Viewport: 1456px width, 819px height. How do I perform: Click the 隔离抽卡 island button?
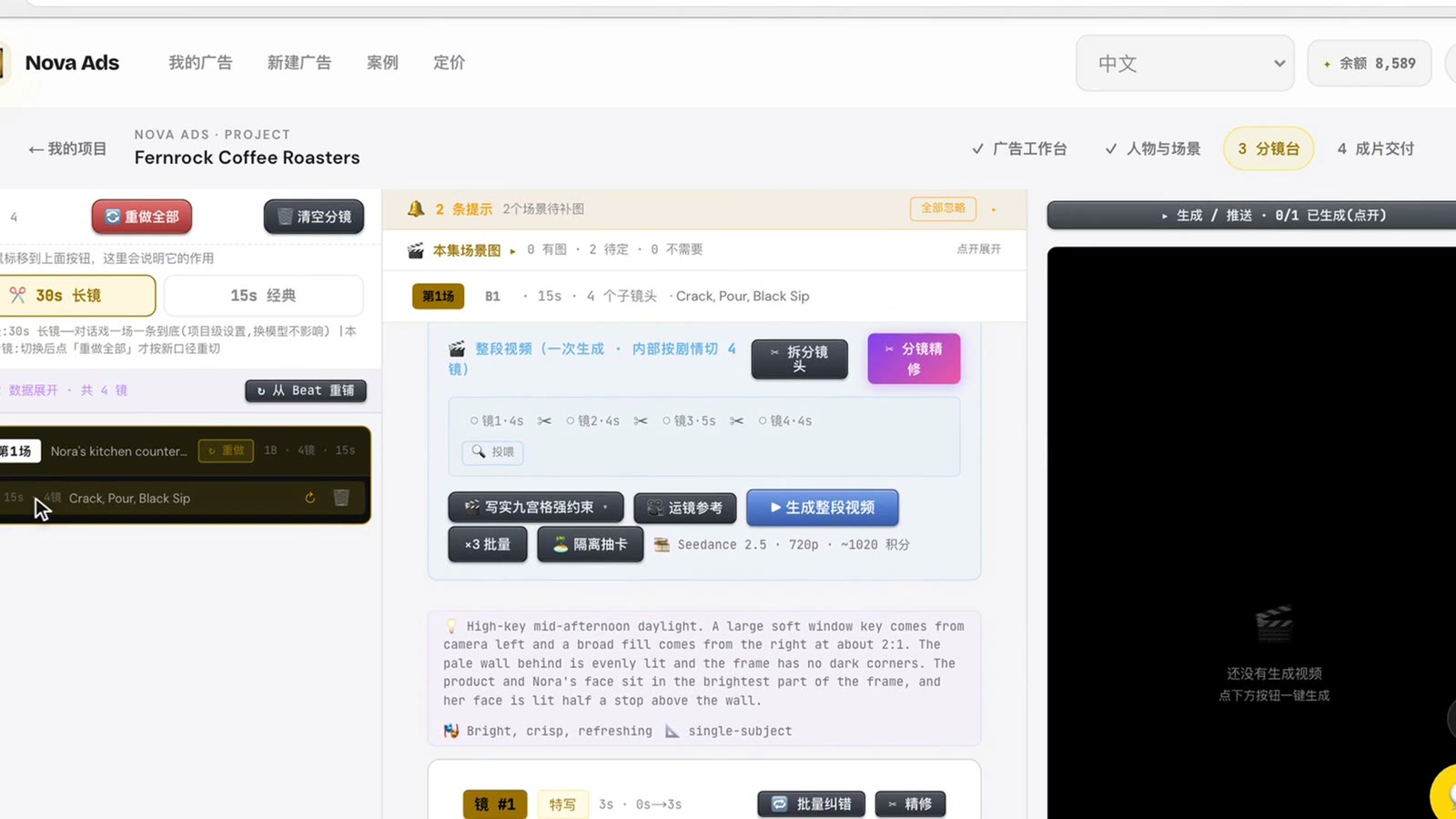coord(591,544)
